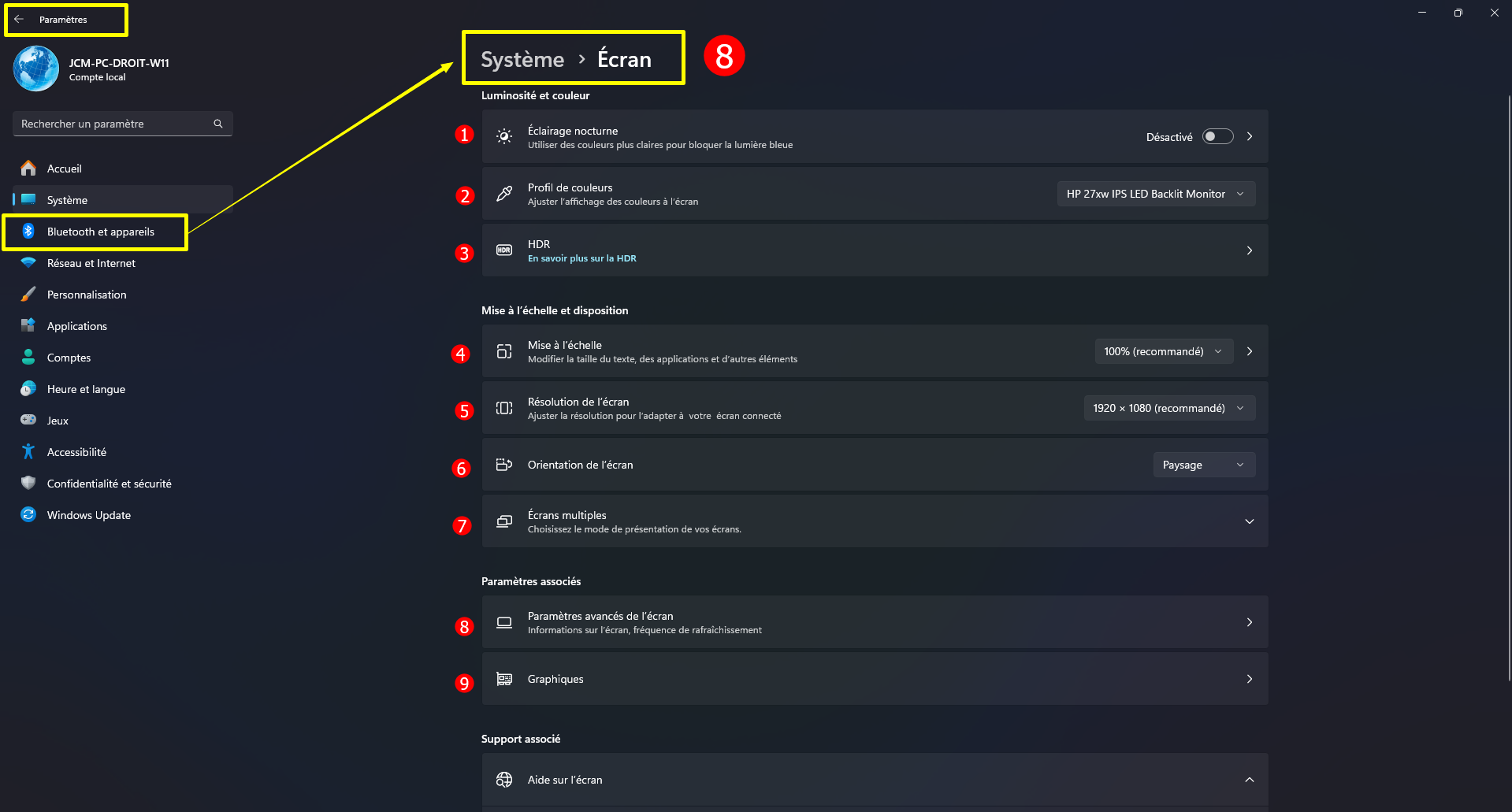The width and height of the screenshot is (1512, 812).
Task: Expand the Écrans multiples section
Action: pyautogui.click(x=1249, y=521)
